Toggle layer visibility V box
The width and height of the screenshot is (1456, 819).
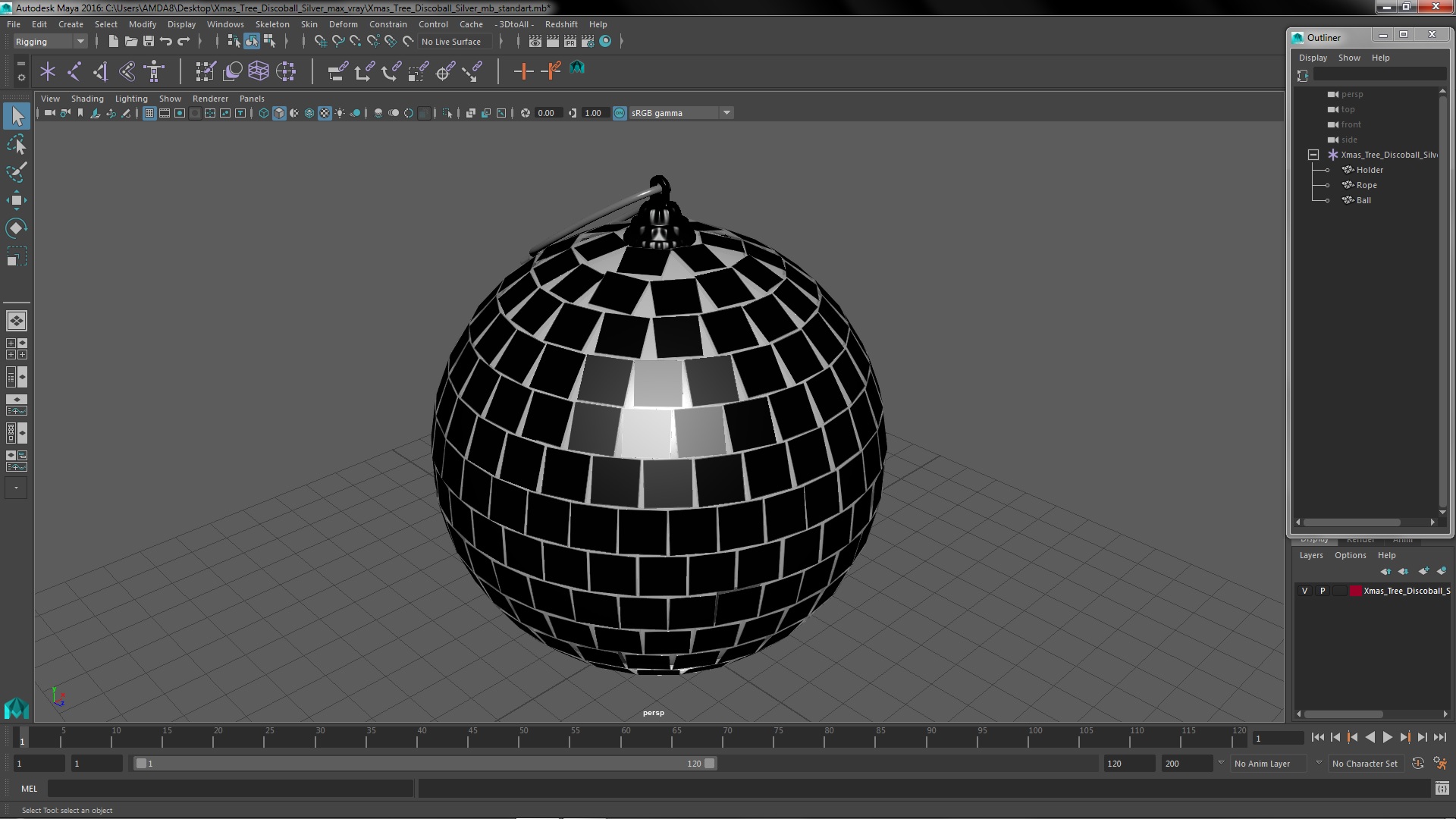1304,591
